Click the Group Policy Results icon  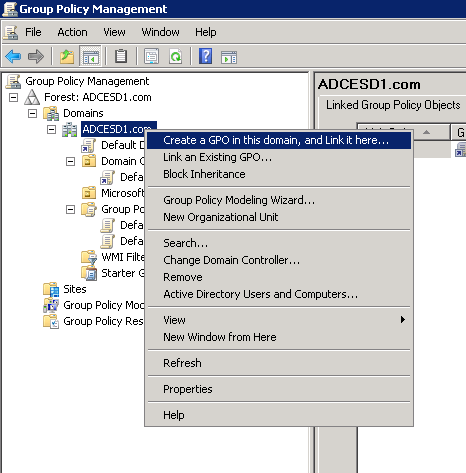coord(51,321)
